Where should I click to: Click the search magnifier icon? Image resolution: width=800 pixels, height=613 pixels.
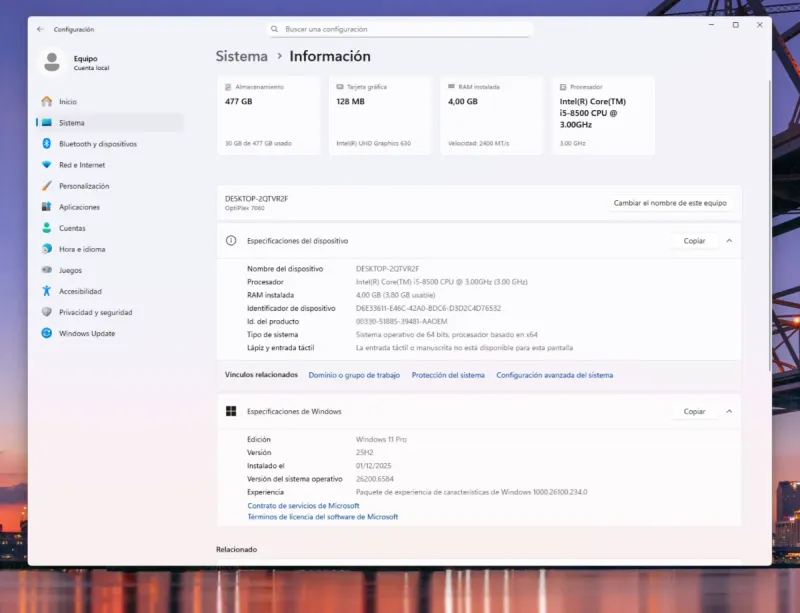pyautogui.click(x=274, y=29)
